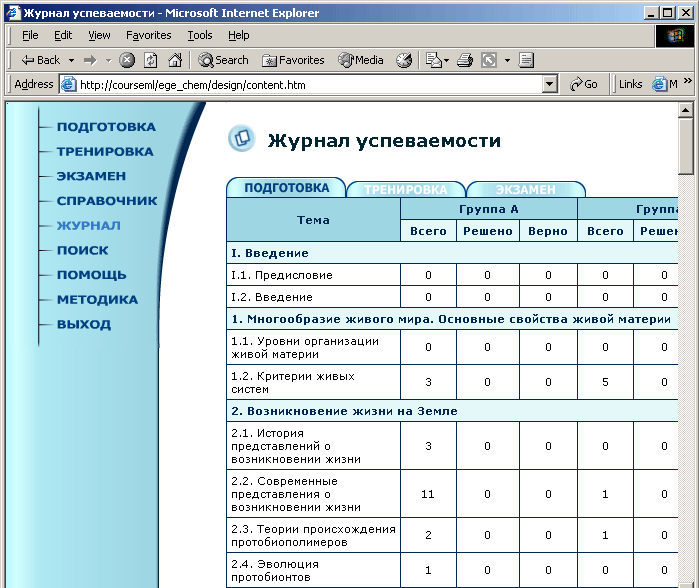This screenshot has height=588, width=699.
Task: Click the Back arrow toolbar button
Action: 40,60
